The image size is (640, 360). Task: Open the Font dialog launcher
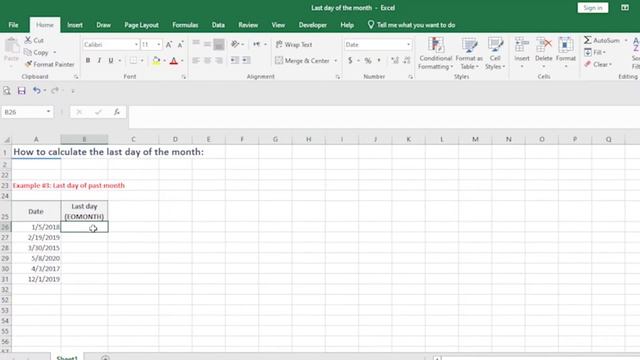pos(184,77)
